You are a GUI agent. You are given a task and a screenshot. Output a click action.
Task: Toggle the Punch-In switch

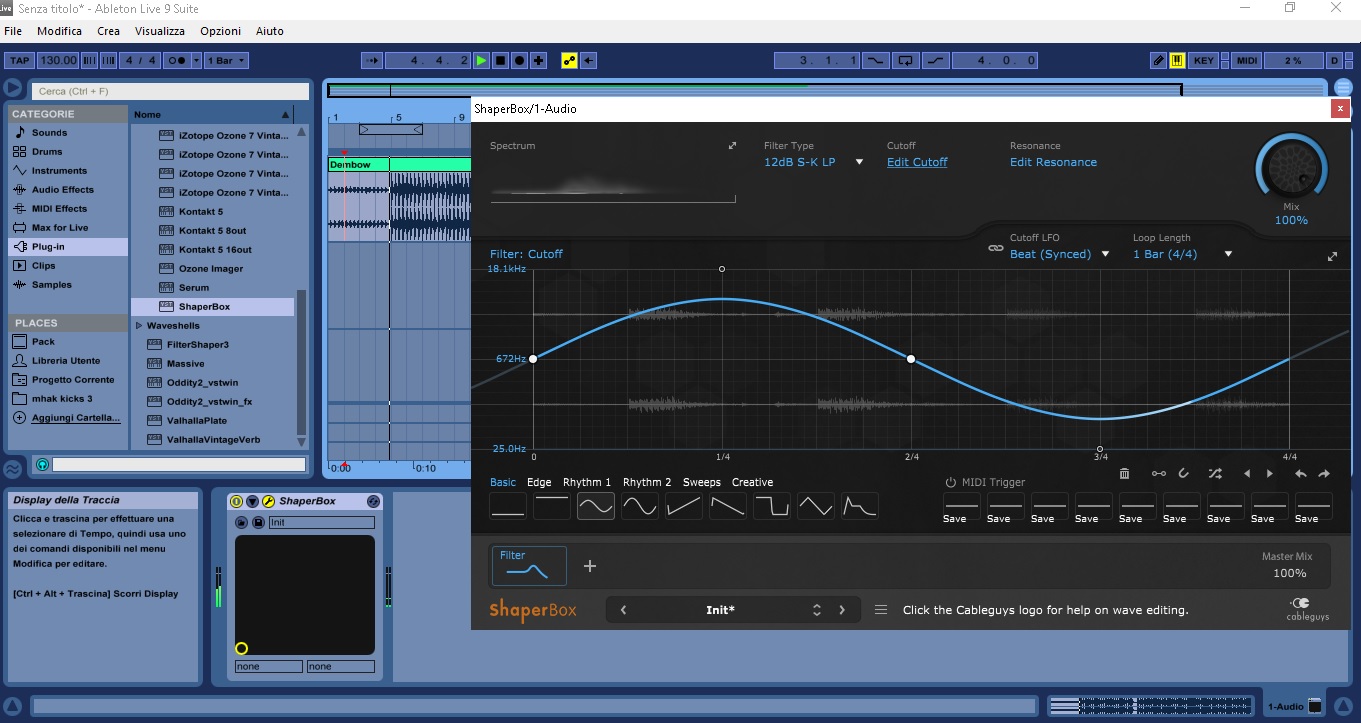click(875, 61)
